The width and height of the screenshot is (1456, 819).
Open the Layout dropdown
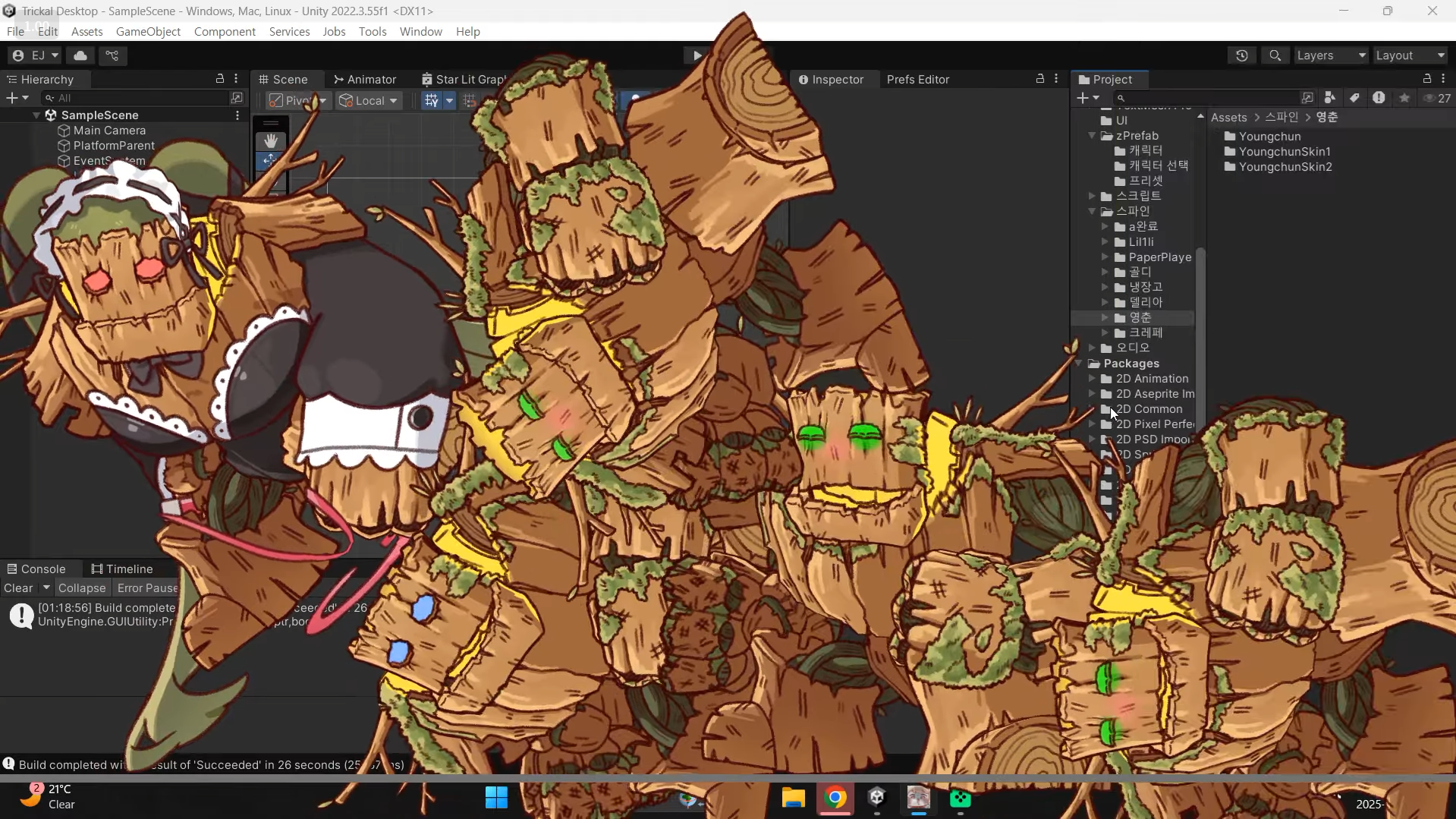pos(1410,55)
